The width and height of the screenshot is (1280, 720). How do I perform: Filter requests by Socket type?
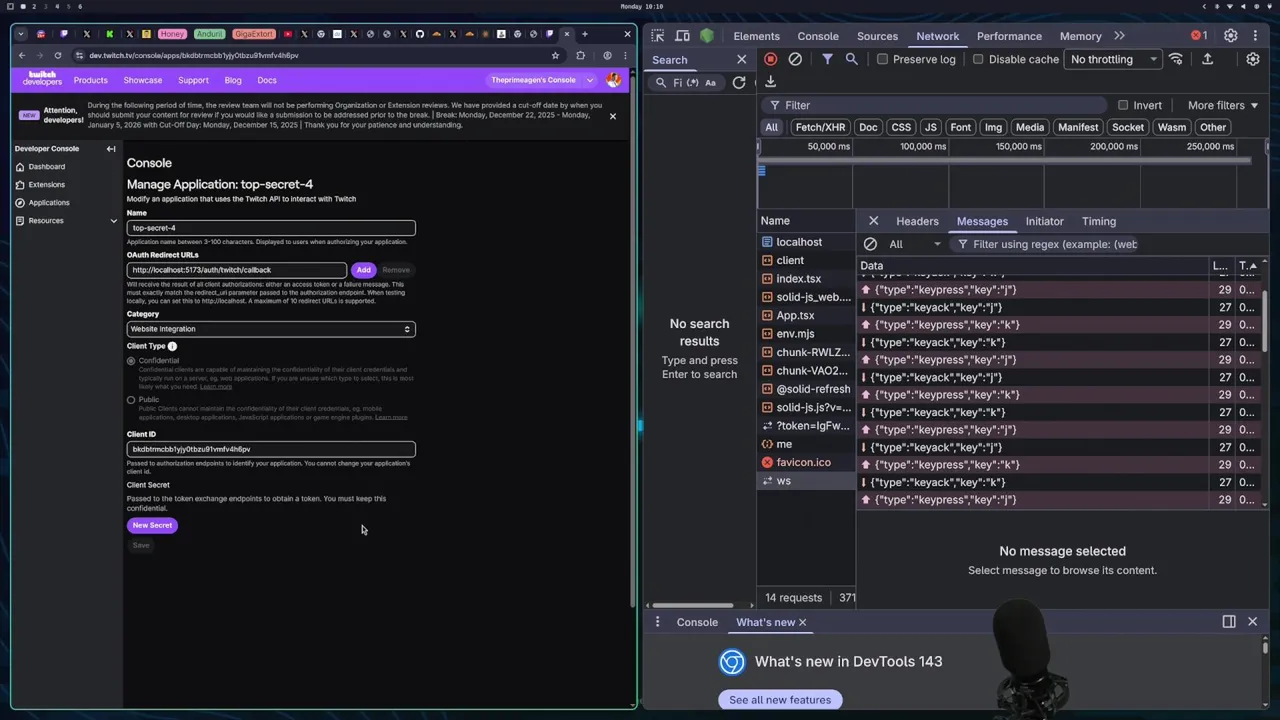(1127, 127)
